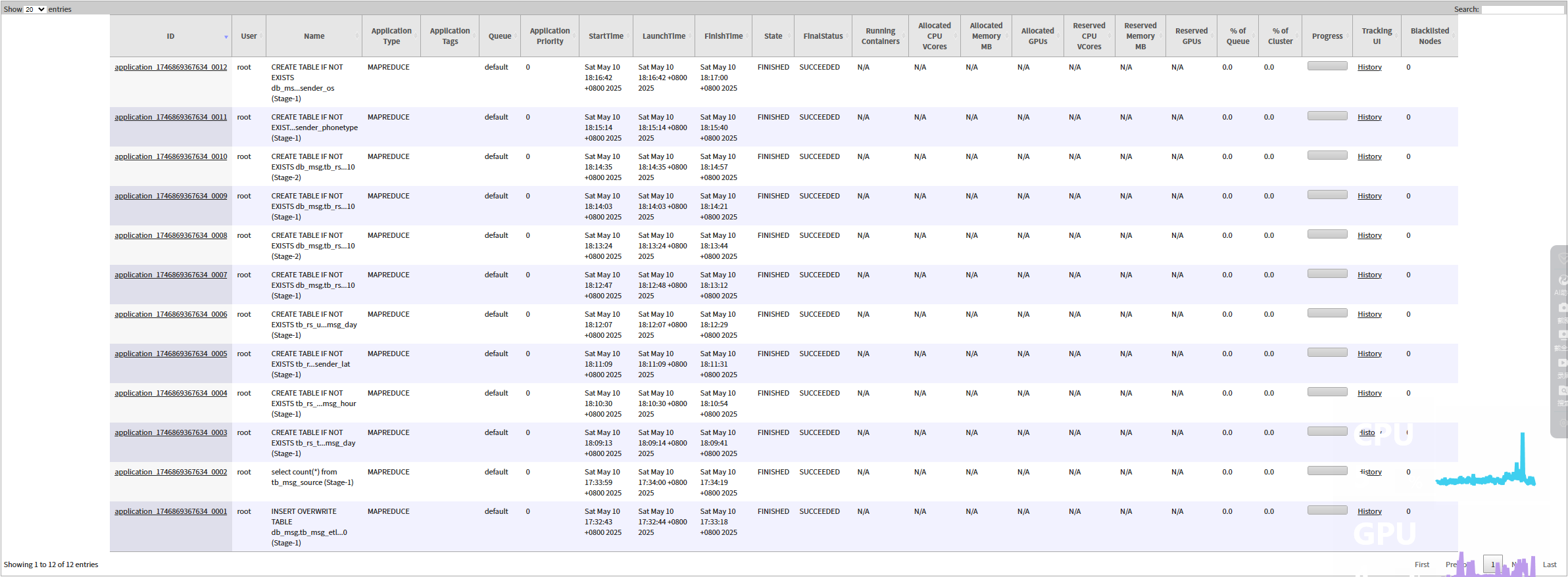Focus the Search input field
Image resolution: width=1568 pixels, height=577 pixels.
1522,9
